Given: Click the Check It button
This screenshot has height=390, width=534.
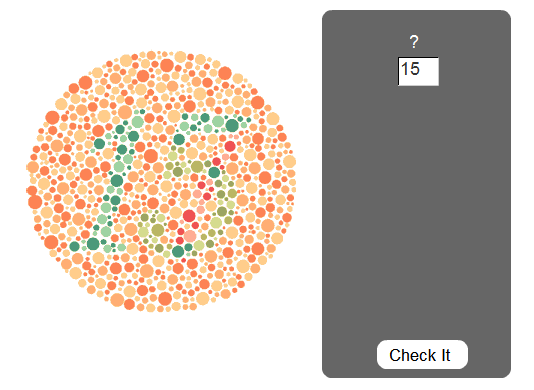Looking at the screenshot, I should pos(422,355).
